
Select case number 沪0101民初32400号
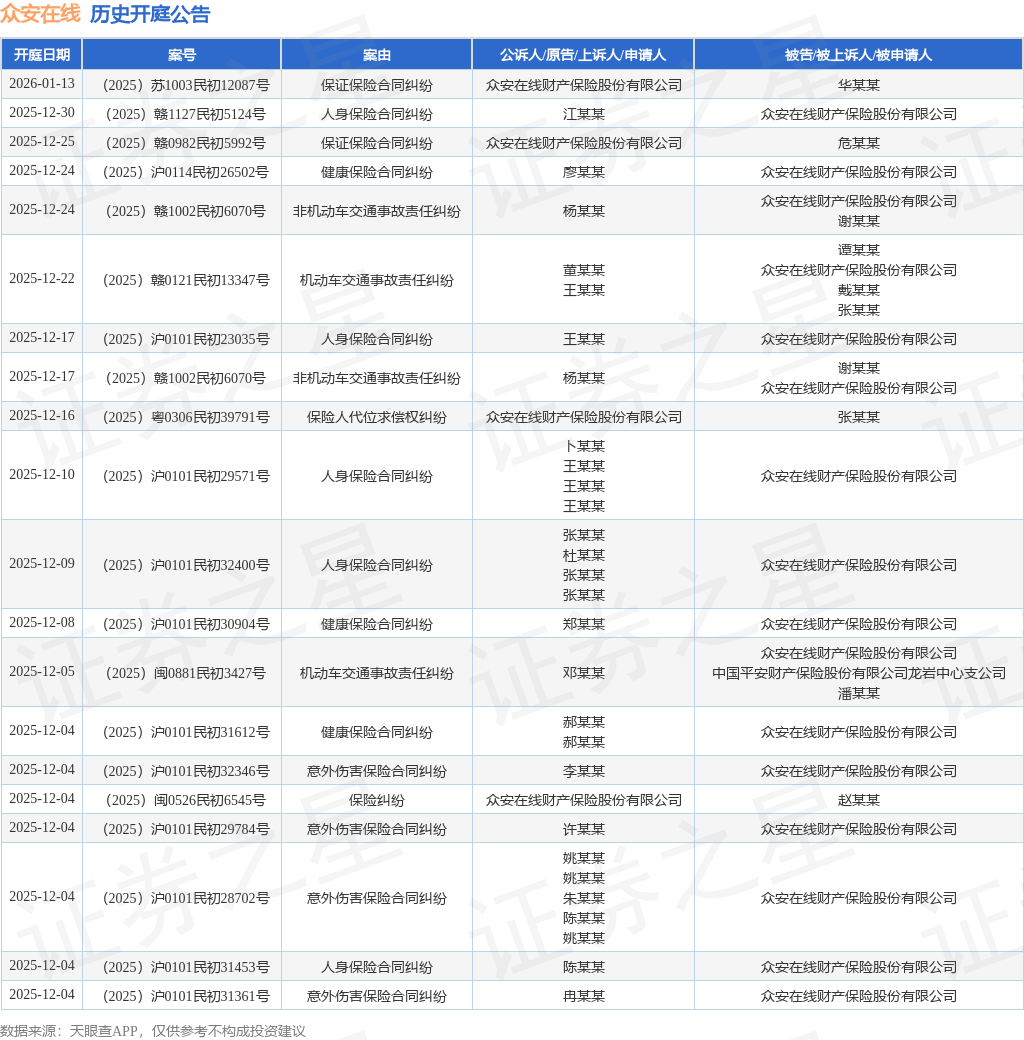coord(186,565)
